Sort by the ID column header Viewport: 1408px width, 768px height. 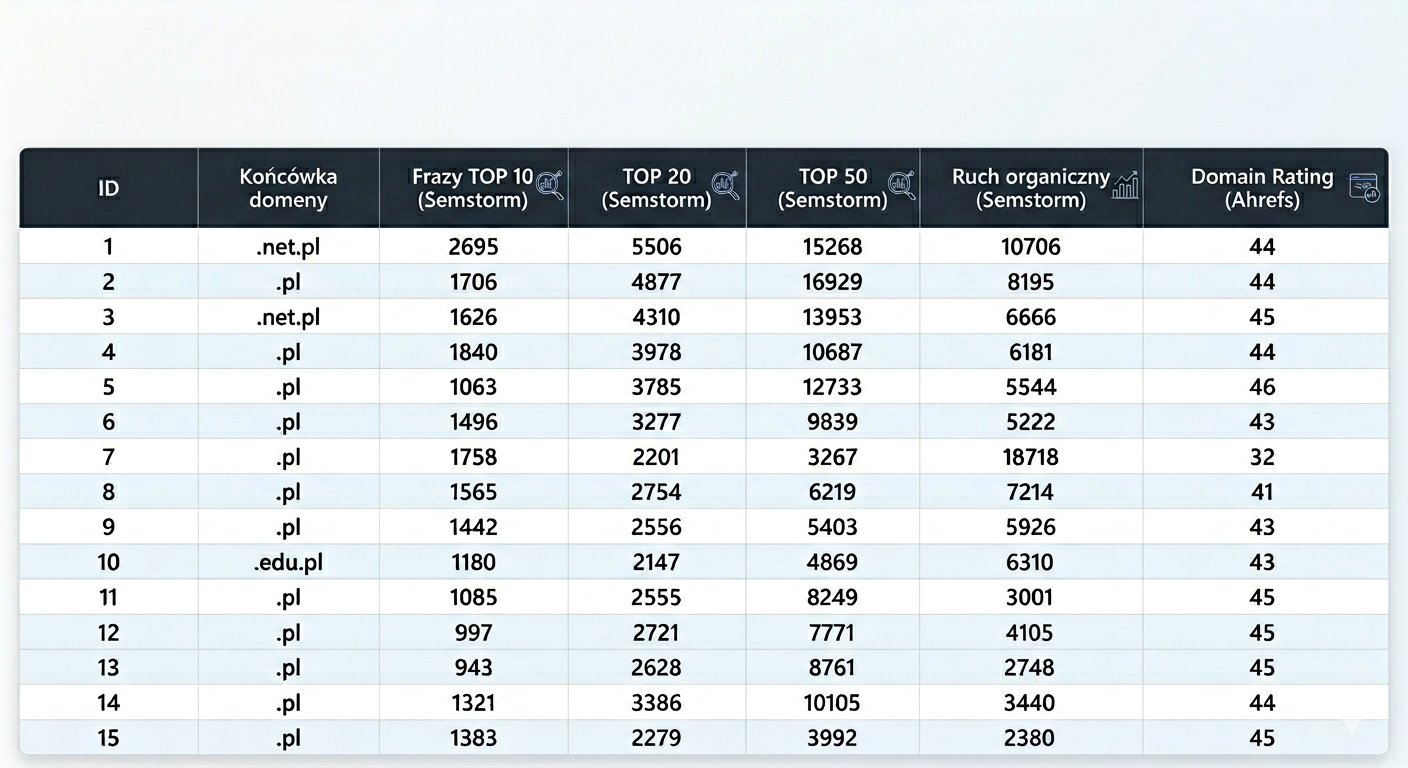108,188
